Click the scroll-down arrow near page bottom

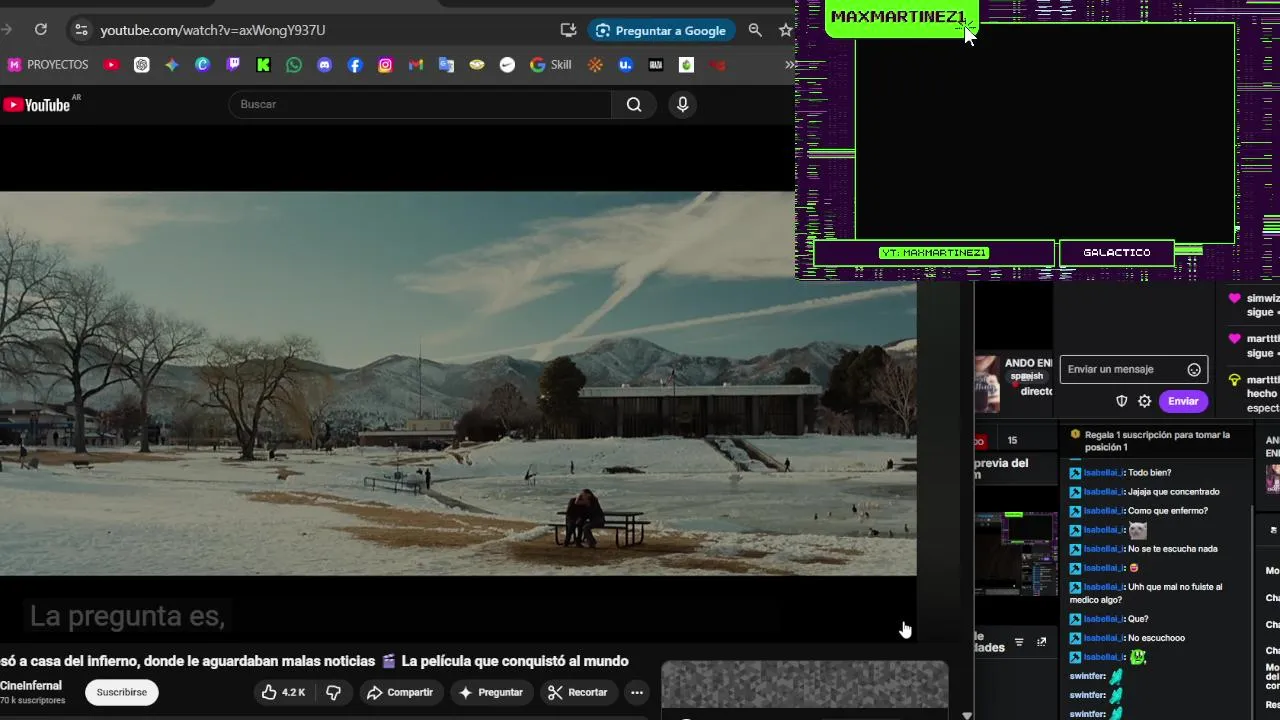point(966,715)
